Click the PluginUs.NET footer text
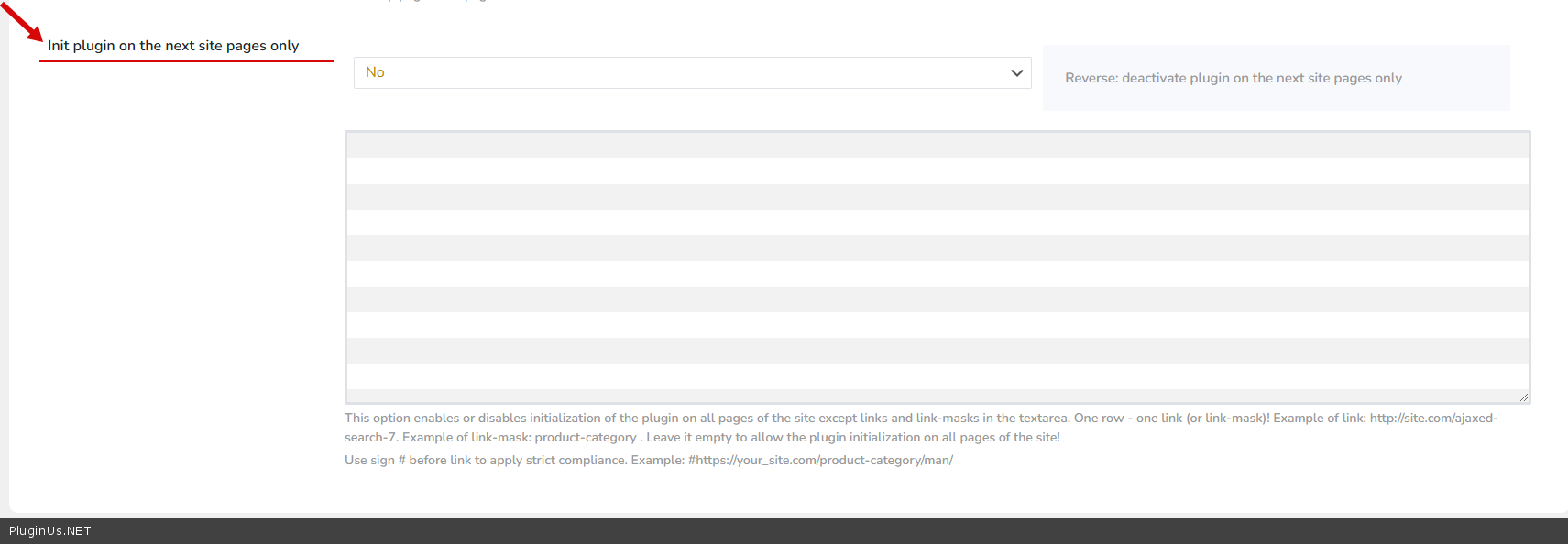The image size is (1568, 544). [50, 531]
